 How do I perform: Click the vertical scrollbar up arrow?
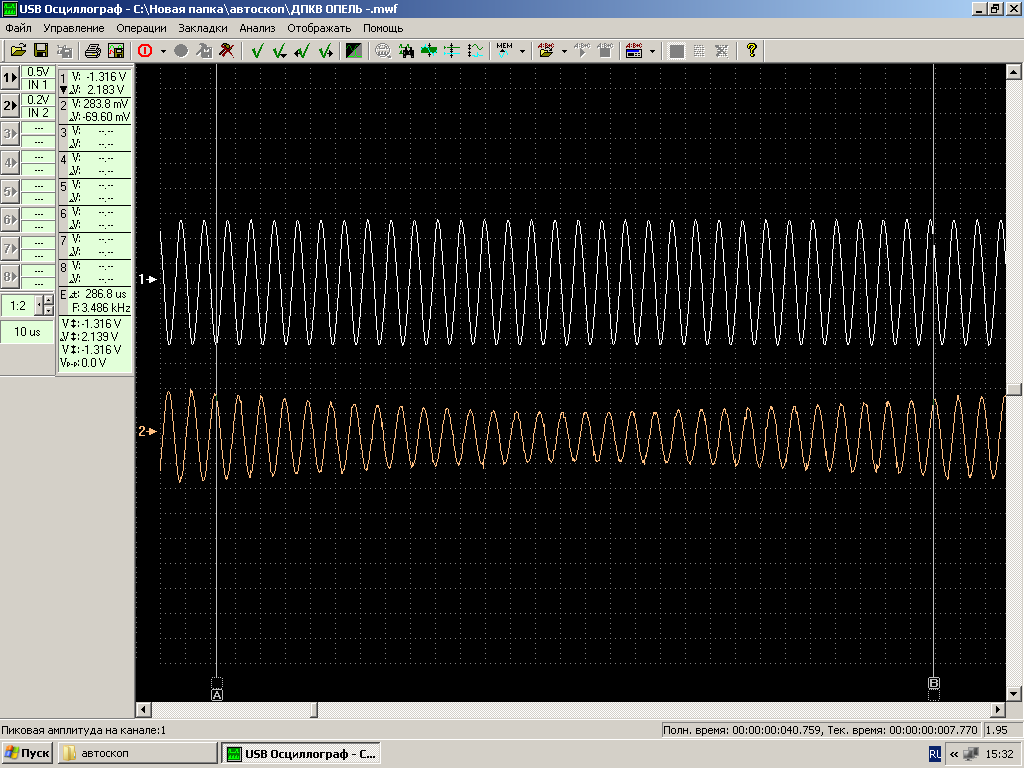(1014, 71)
